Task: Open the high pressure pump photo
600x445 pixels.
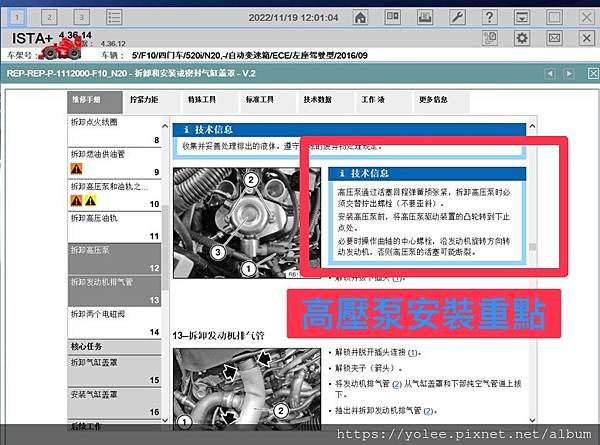Action: [x=247, y=223]
